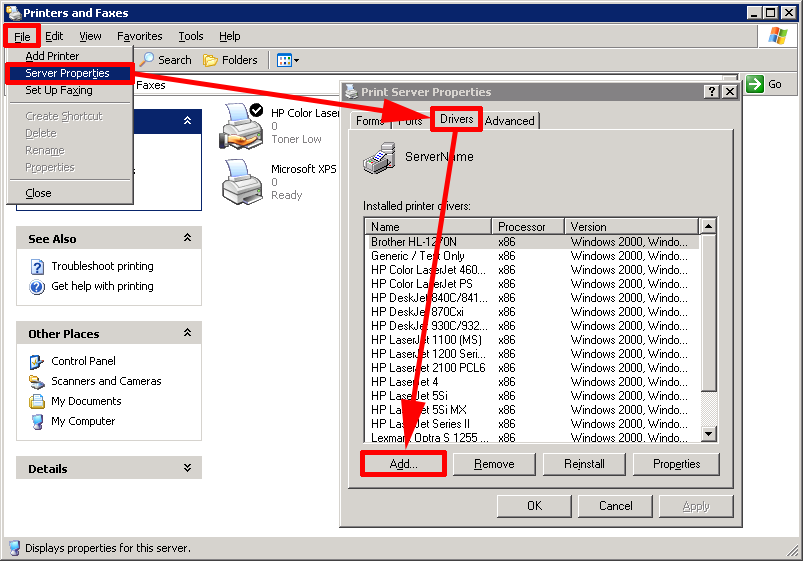The image size is (803, 561).
Task: Select Server Properties menu entry
Action: pos(70,73)
